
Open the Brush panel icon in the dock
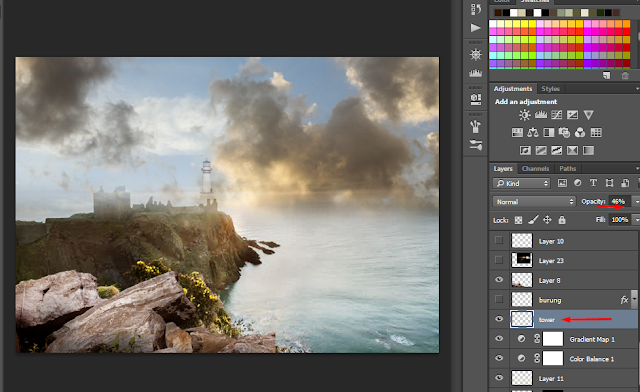[x=476, y=127]
